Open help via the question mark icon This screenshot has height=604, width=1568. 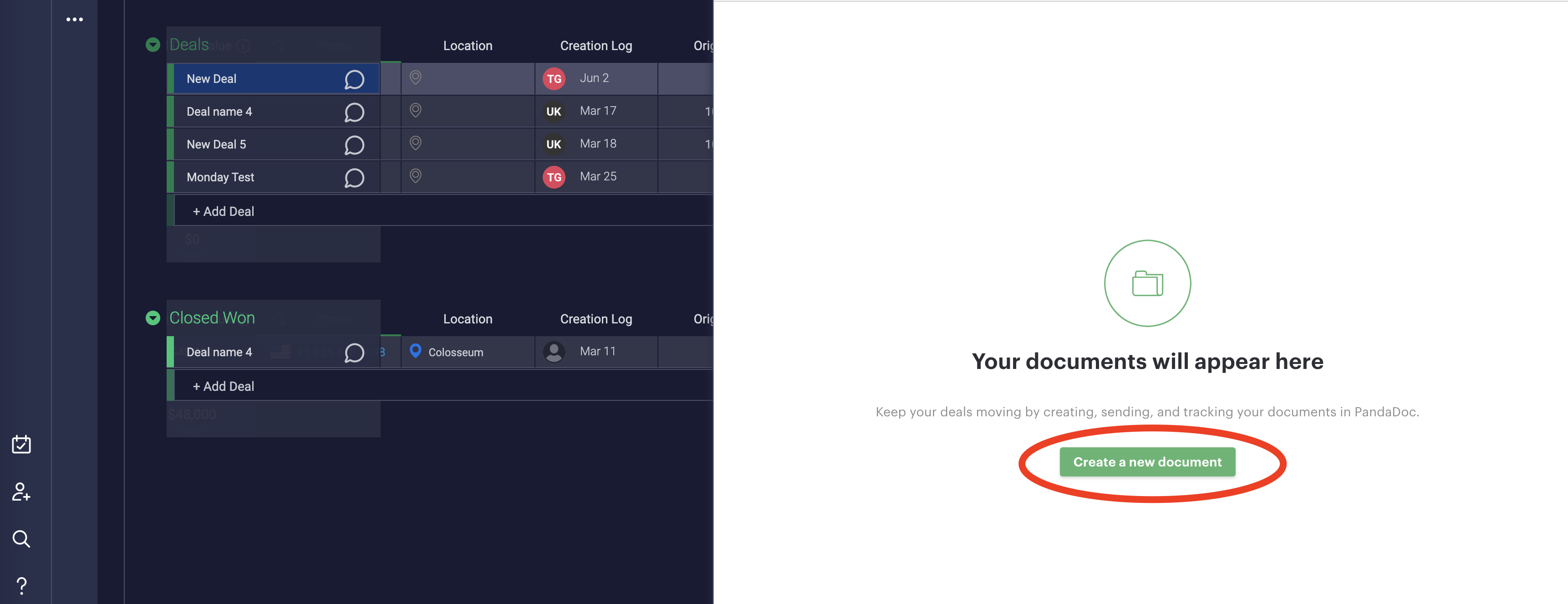[x=22, y=585]
